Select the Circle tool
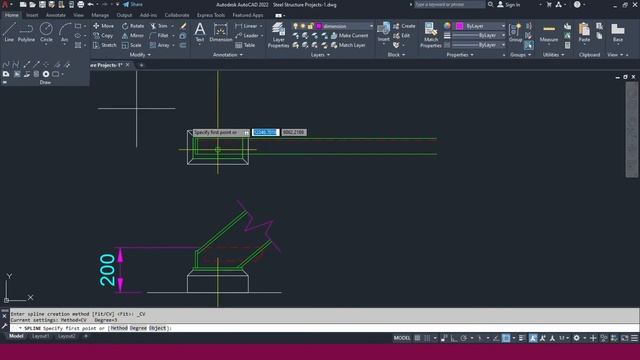Viewport: 640px width, 360px height. tap(46, 32)
